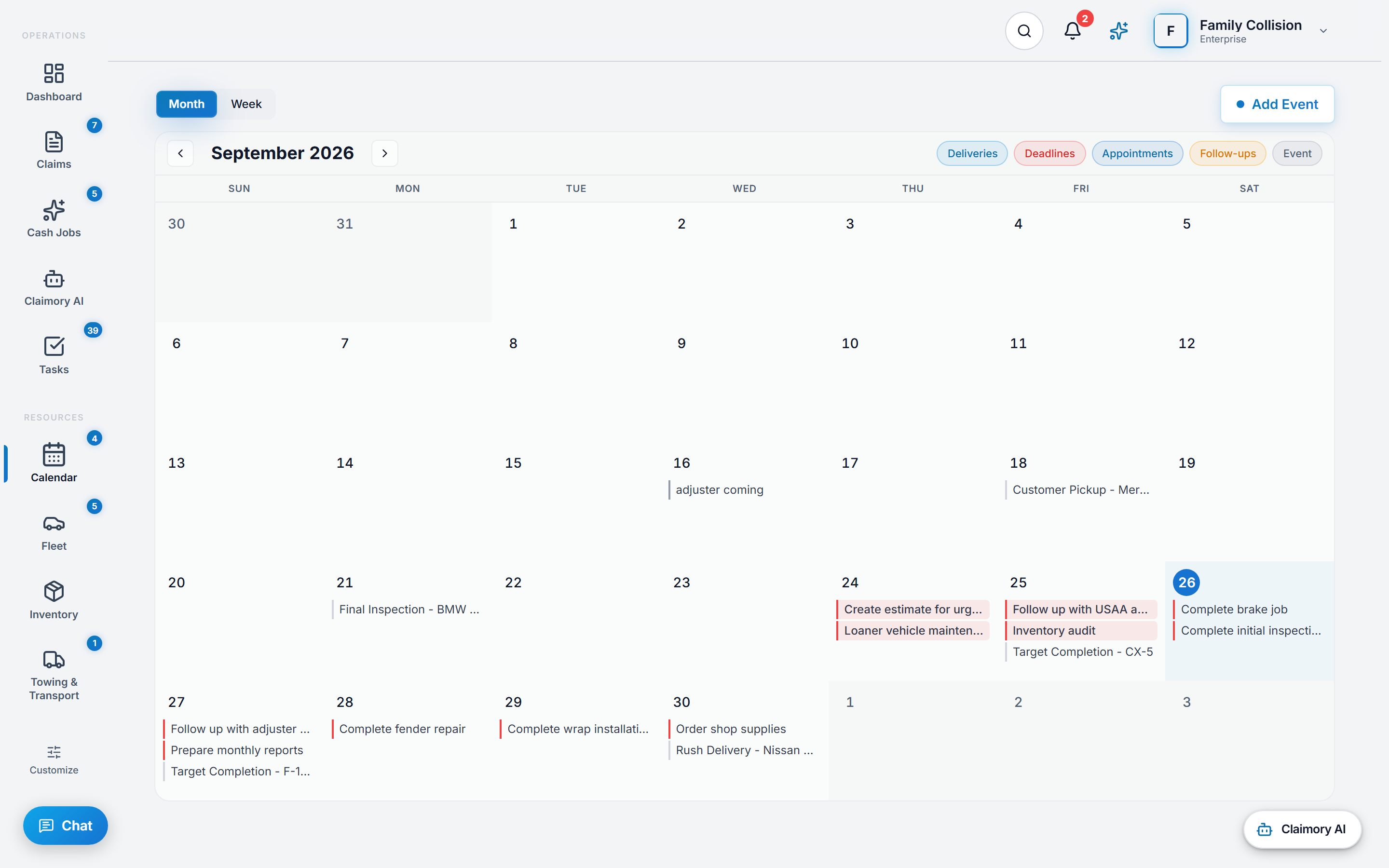Select the September 15 day cell

[x=576, y=501]
